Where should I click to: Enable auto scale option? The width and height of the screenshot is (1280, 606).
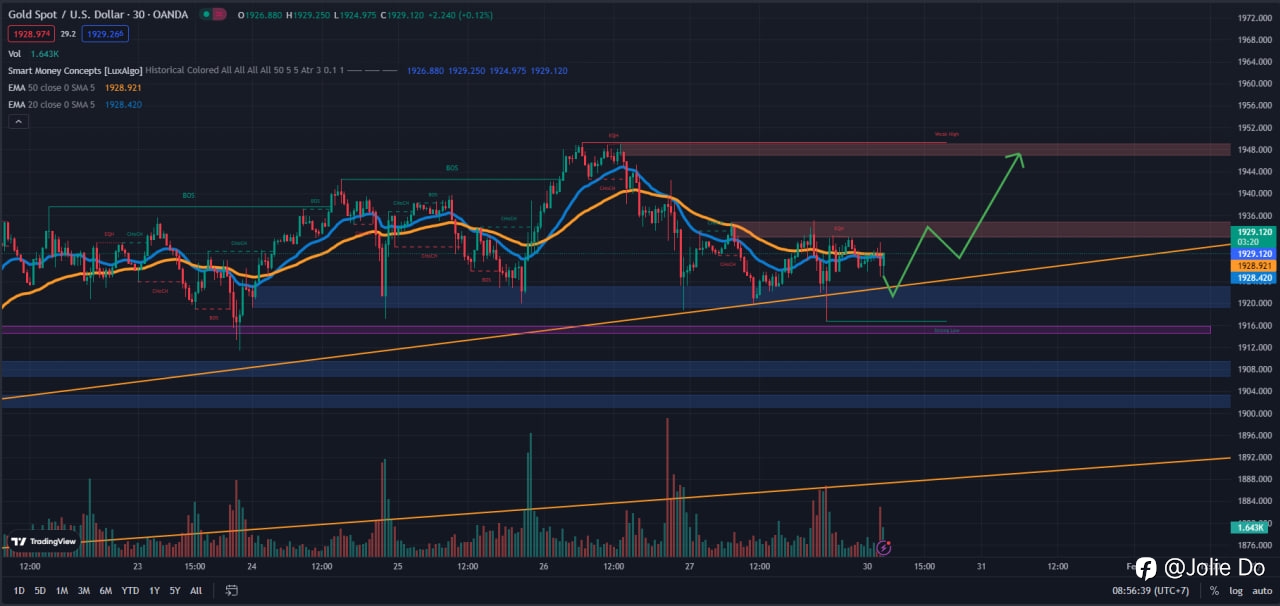pyautogui.click(x=1262, y=591)
